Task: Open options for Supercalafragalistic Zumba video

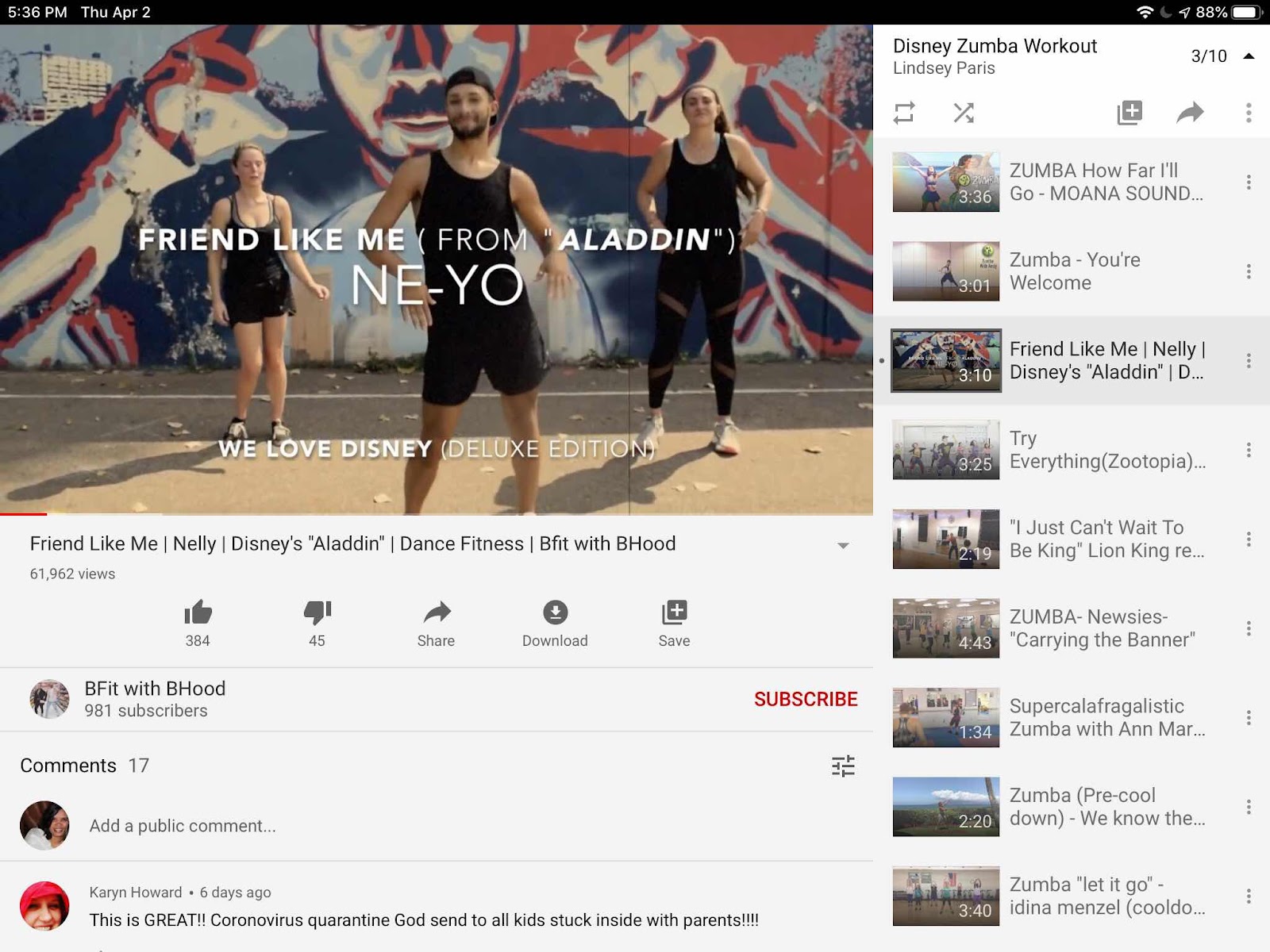Action: [1249, 718]
